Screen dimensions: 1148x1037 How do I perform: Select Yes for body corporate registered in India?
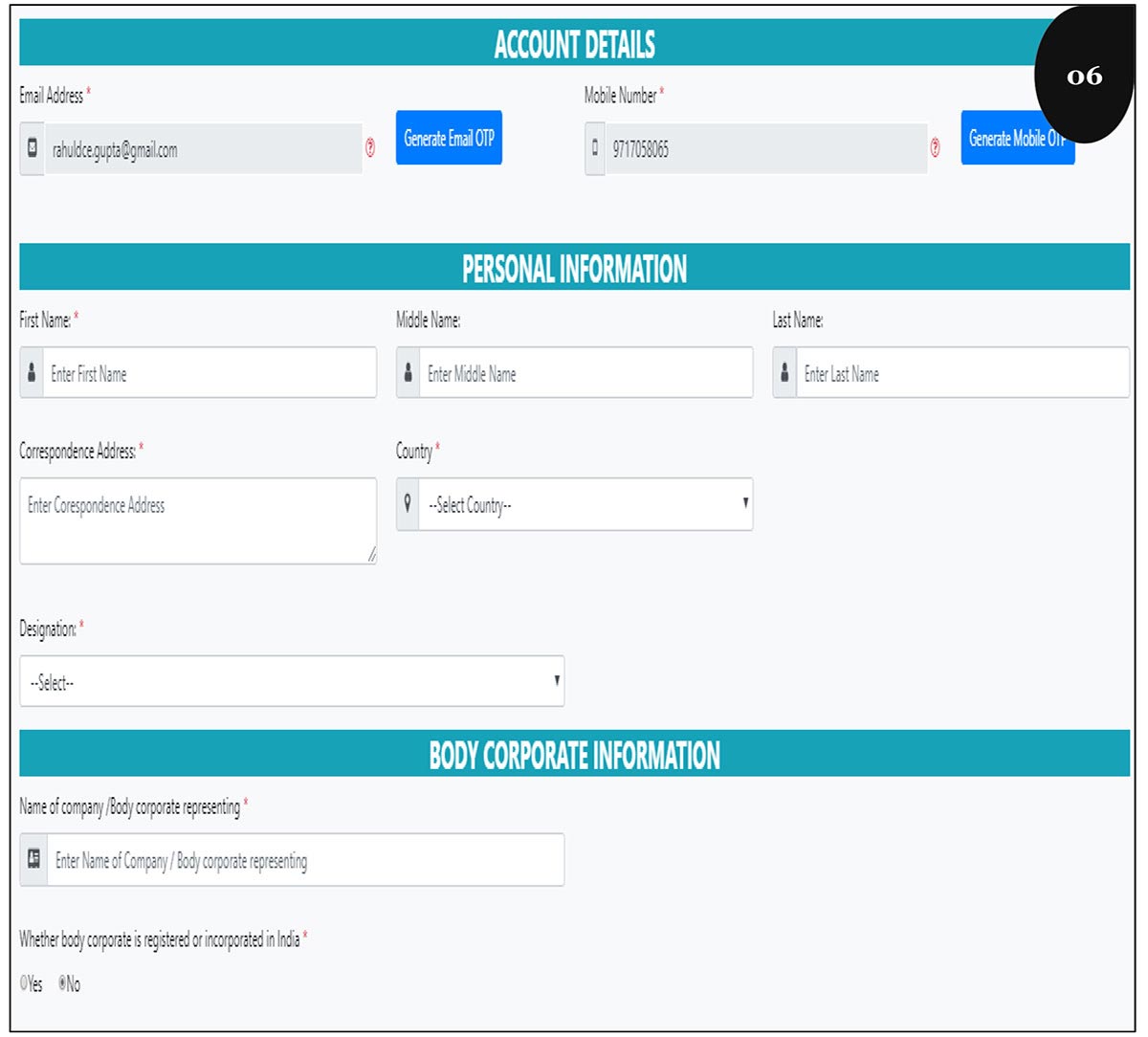[24, 983]
